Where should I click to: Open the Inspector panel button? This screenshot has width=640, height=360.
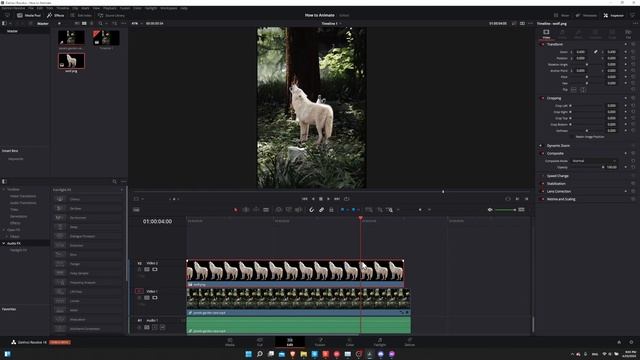[613, 15]
